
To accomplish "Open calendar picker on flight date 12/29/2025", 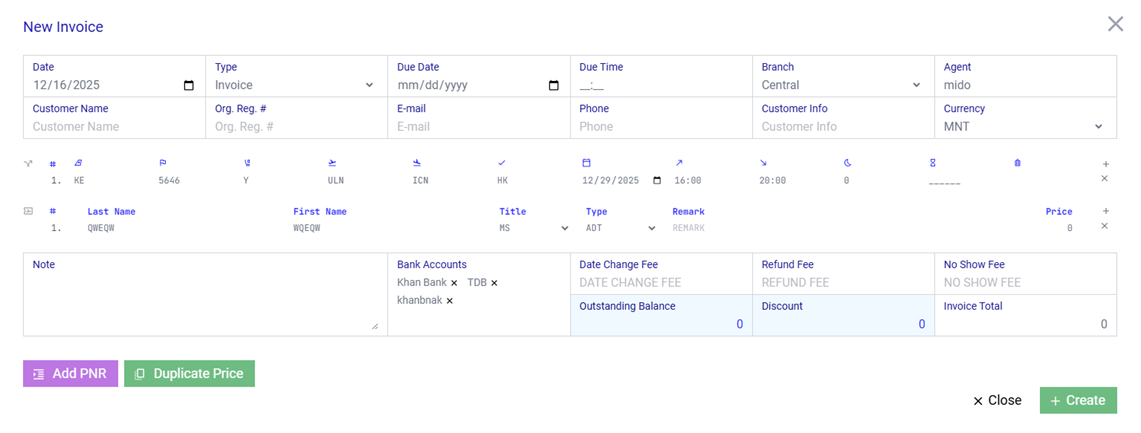I will [657, 181].
